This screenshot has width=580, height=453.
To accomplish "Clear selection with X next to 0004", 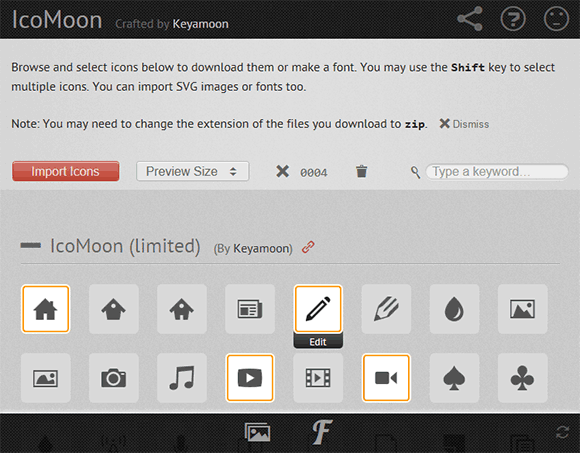I will [283, 172].
